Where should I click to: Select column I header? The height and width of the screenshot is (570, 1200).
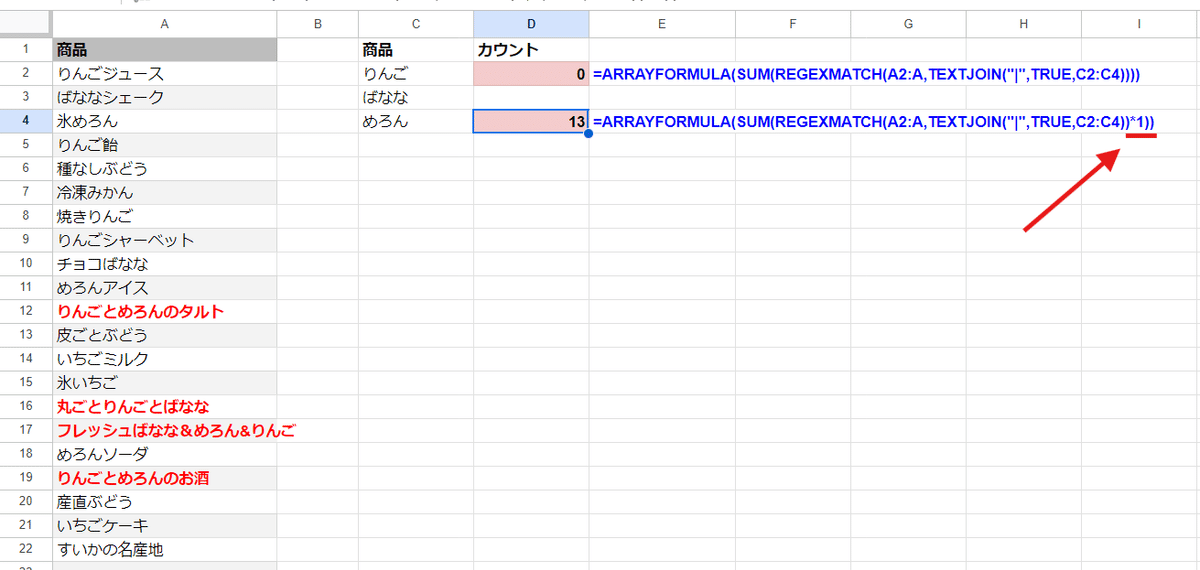pyautogui.click(x=1139, y=23)
